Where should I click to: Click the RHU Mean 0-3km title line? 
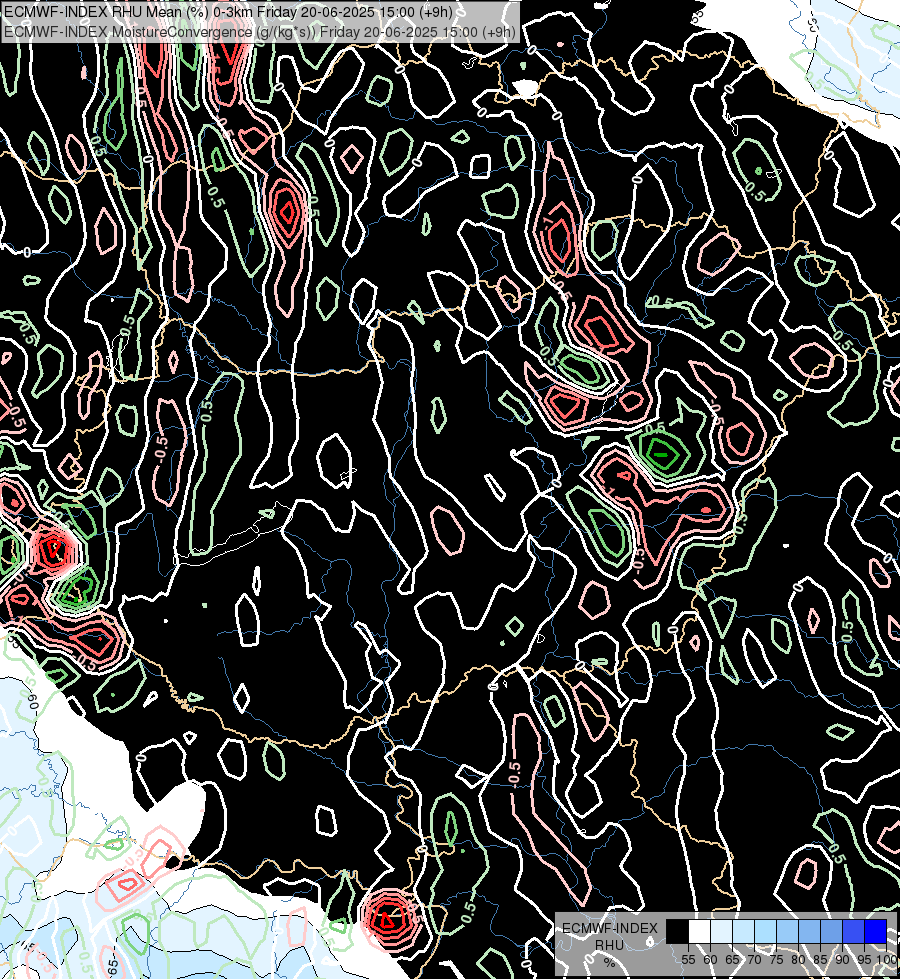pos(229,11)
